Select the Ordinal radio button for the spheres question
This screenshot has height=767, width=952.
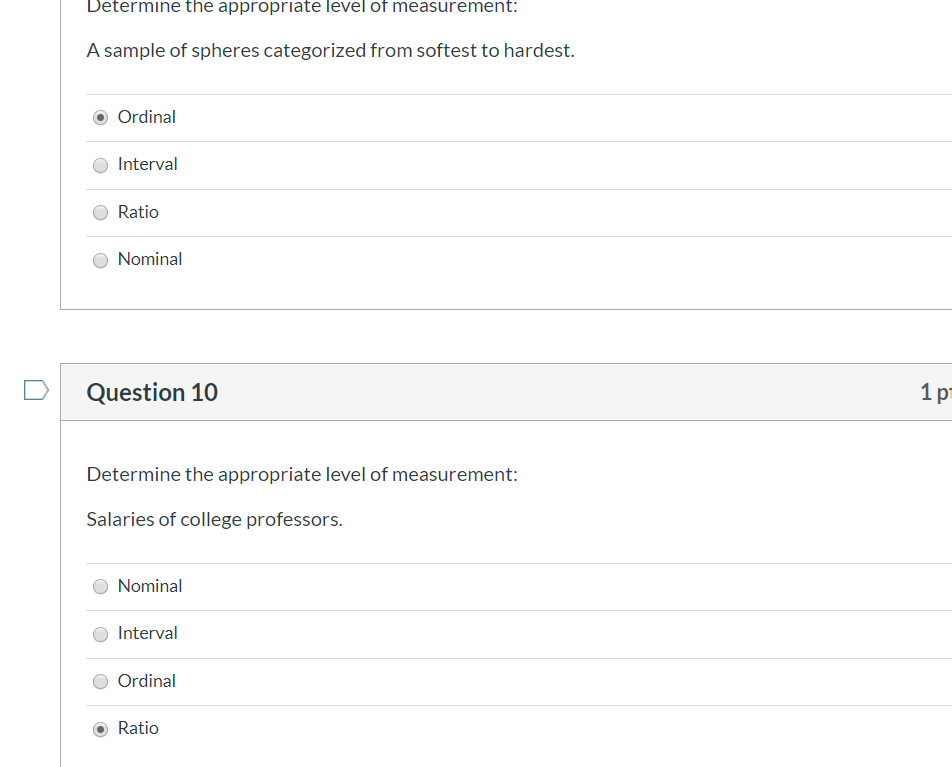pyautogui.click(x=100, y=117)
